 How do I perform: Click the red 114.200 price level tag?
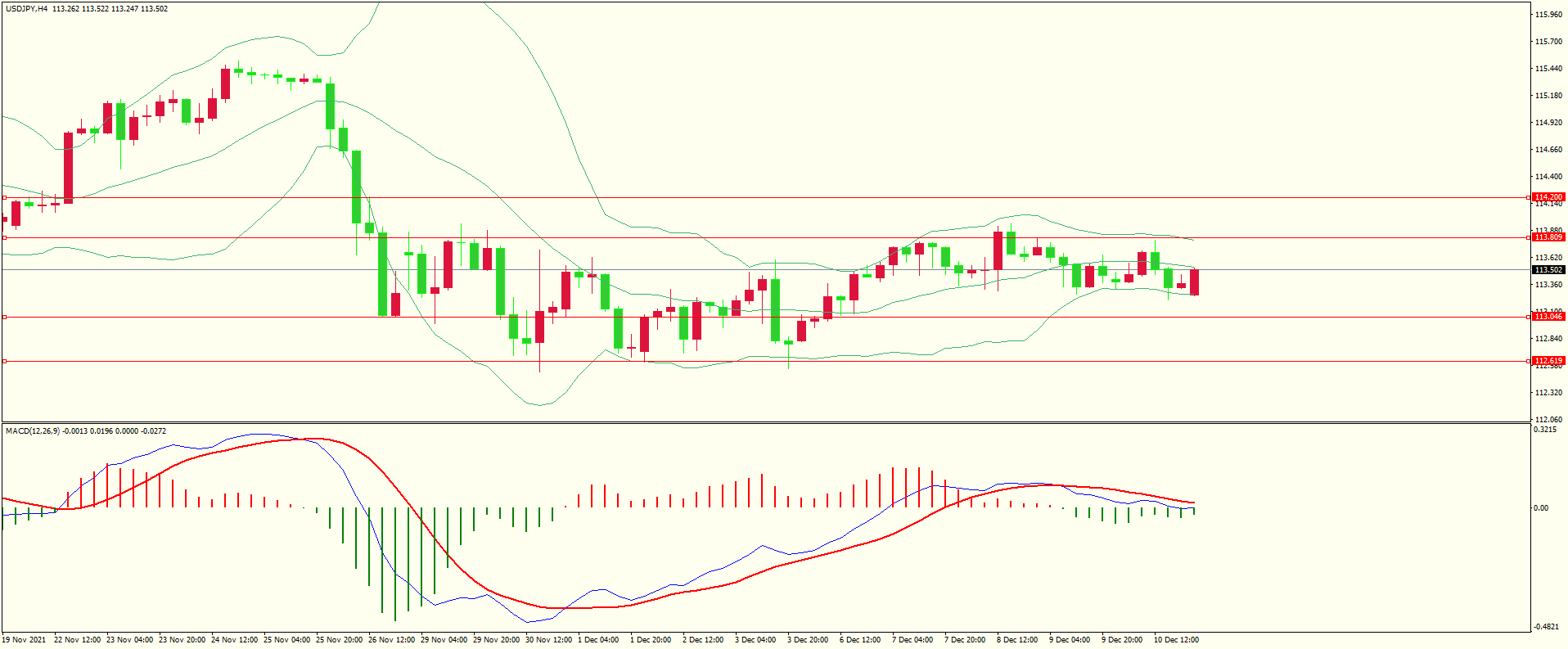[1548, 197]
